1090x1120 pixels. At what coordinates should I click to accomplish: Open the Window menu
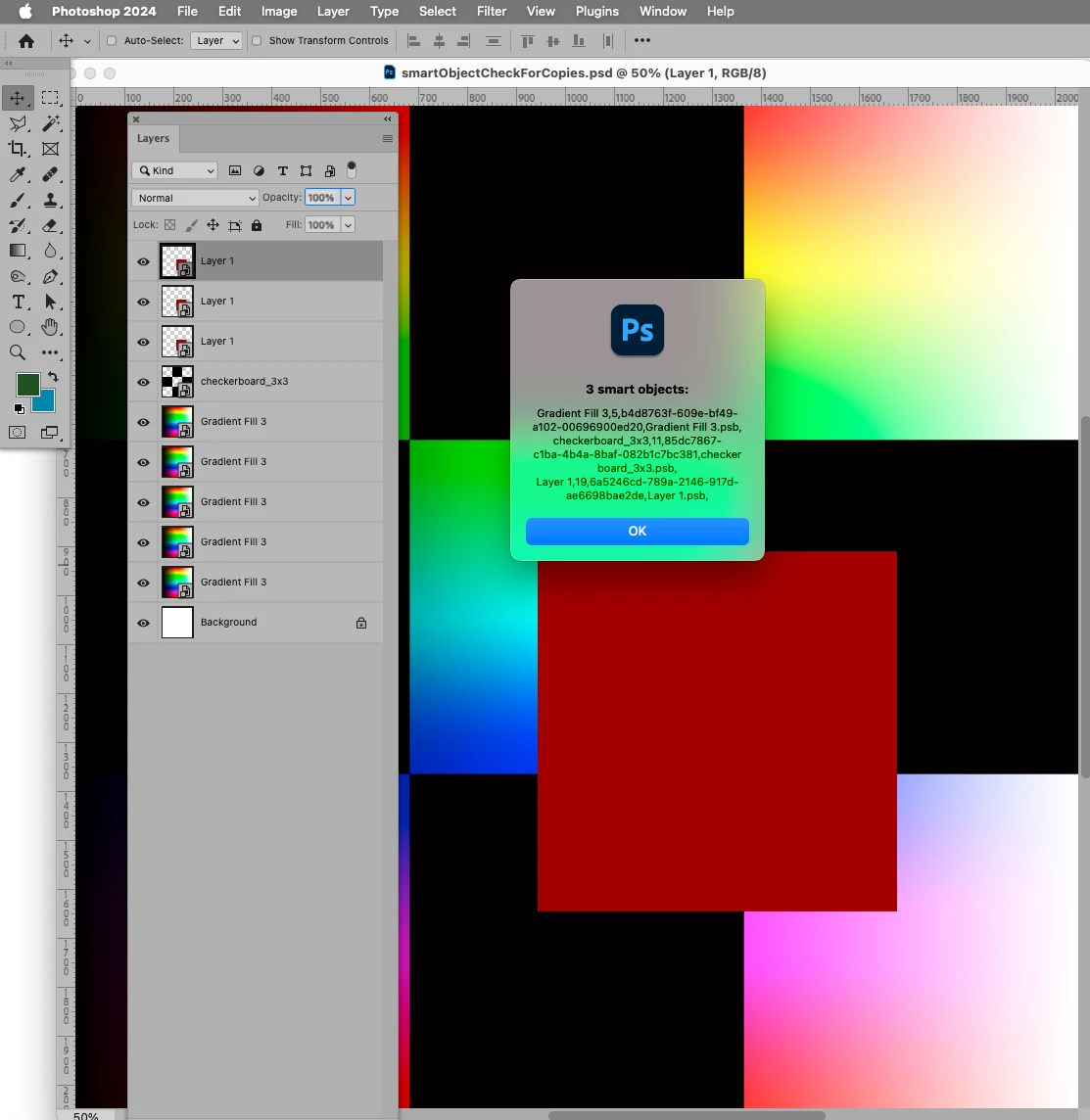click(663, 12)
